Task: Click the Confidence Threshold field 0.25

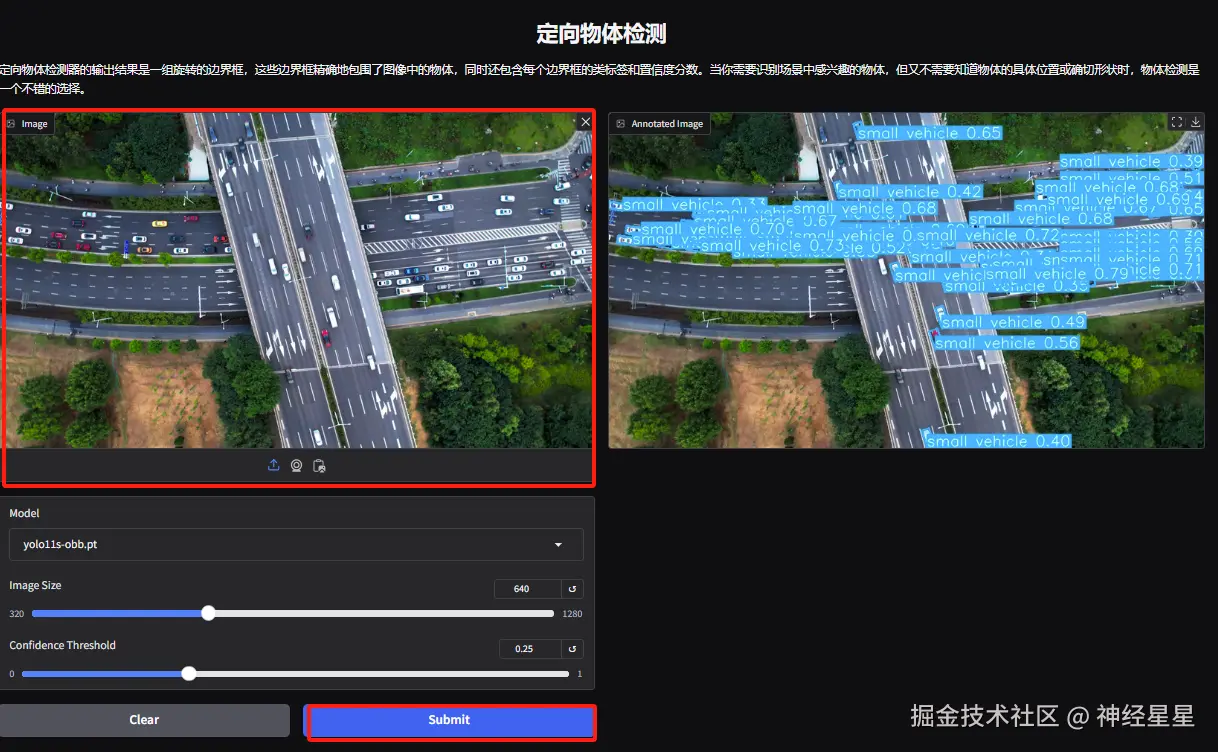Action: click(530, 649)
